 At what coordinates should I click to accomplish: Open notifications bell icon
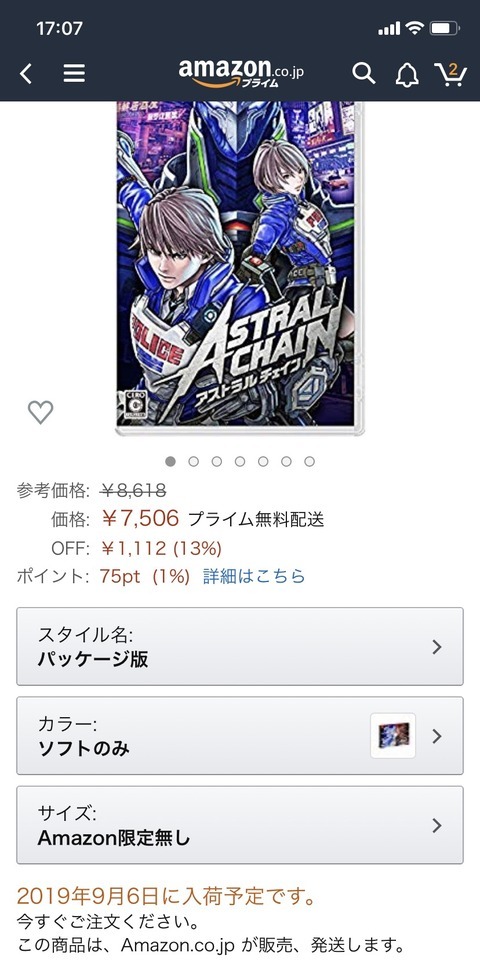pyautogui.click(x=407, y=75)
